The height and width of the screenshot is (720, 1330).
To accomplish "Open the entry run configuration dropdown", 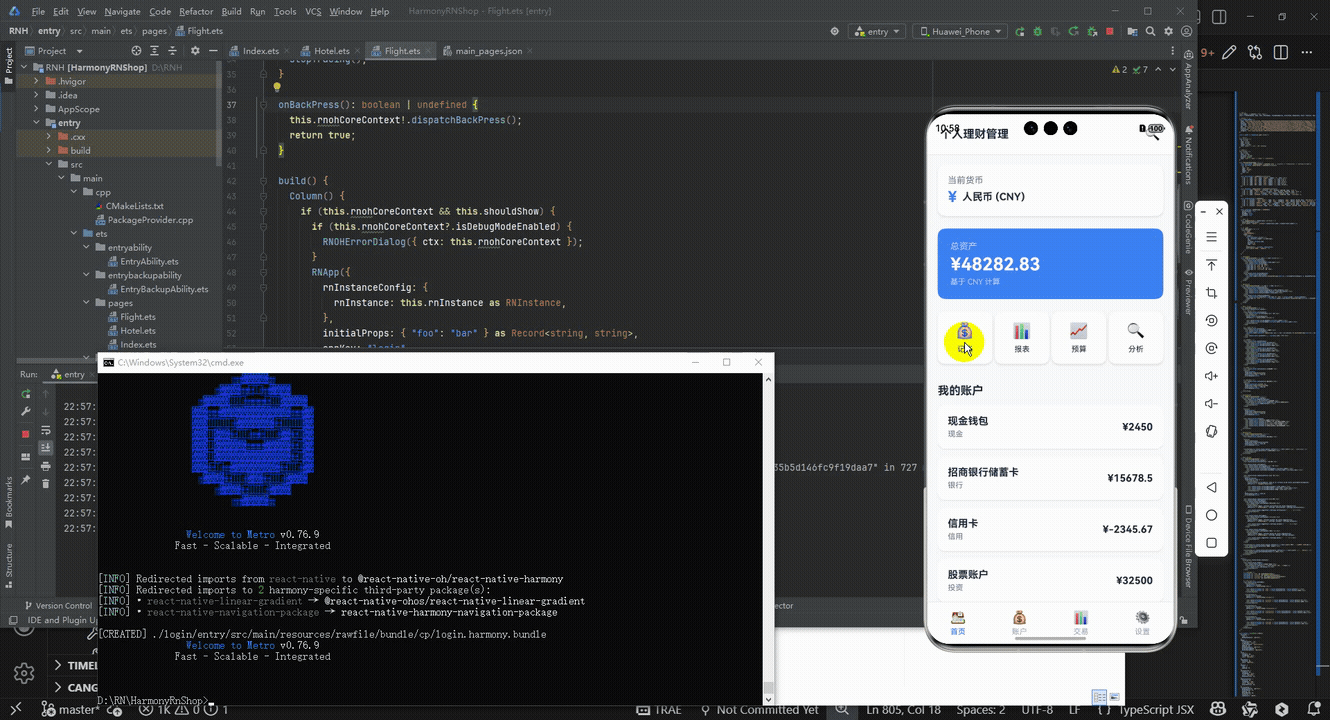I will point(876,32).
